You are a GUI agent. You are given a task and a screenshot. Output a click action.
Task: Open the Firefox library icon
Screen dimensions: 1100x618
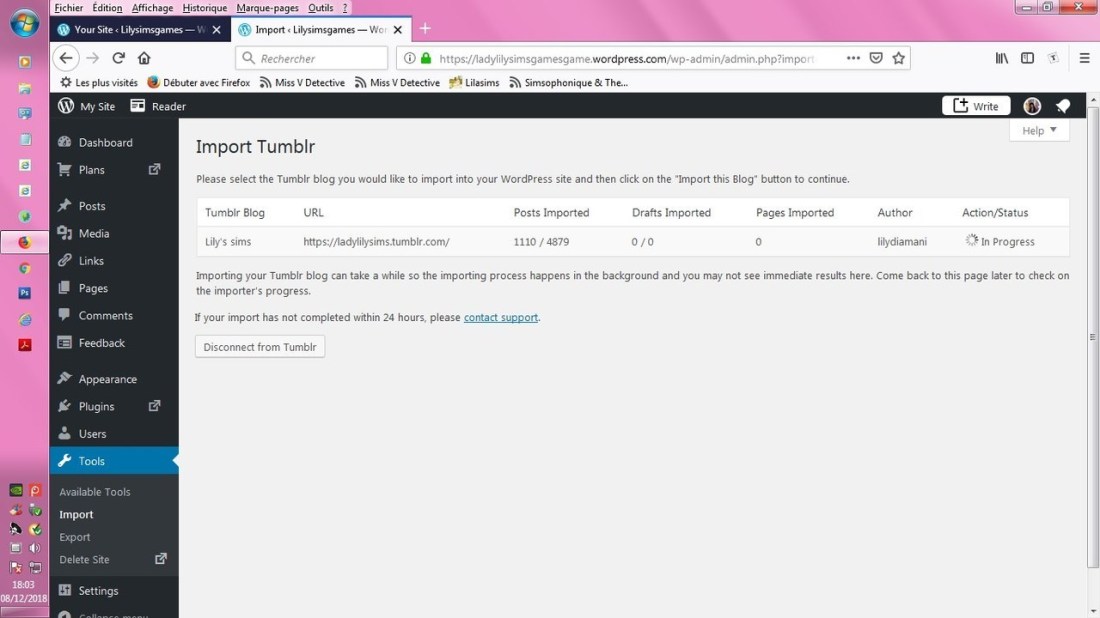pyautogui.click(x=1002, y=58)
